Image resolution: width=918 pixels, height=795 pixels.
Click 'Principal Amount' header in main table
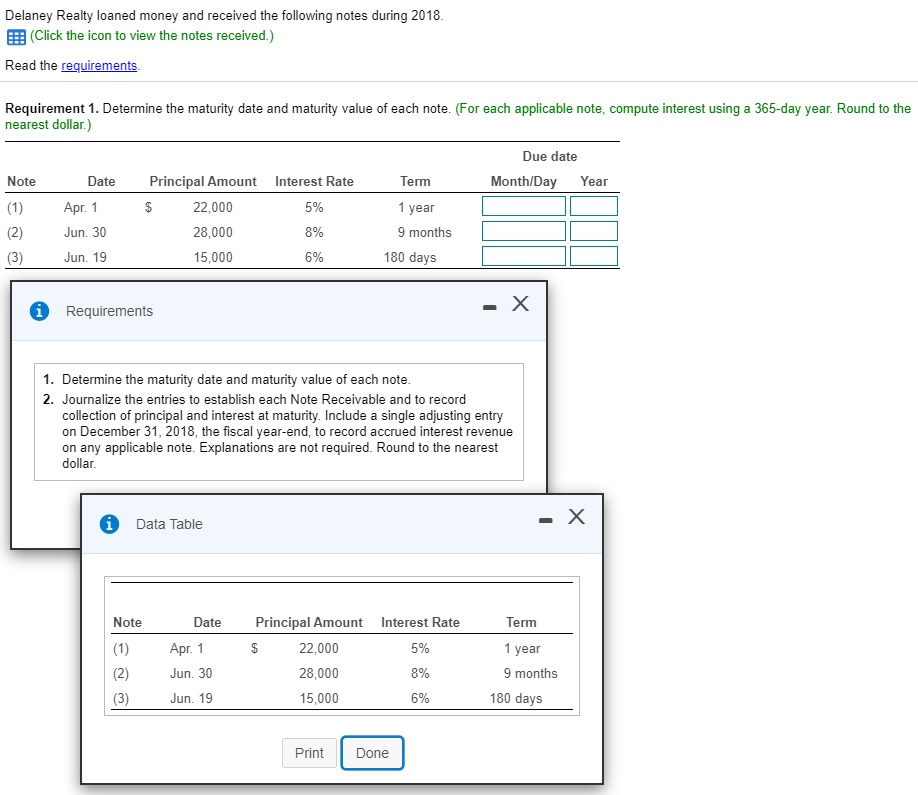[203, 181]
